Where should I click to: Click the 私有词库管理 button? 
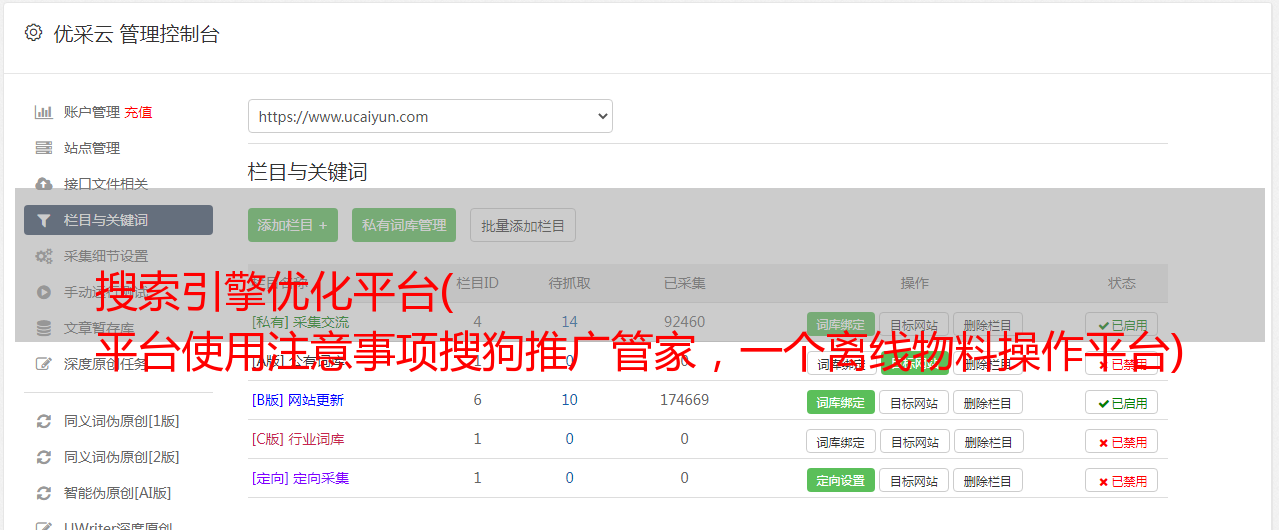(404, 225)
